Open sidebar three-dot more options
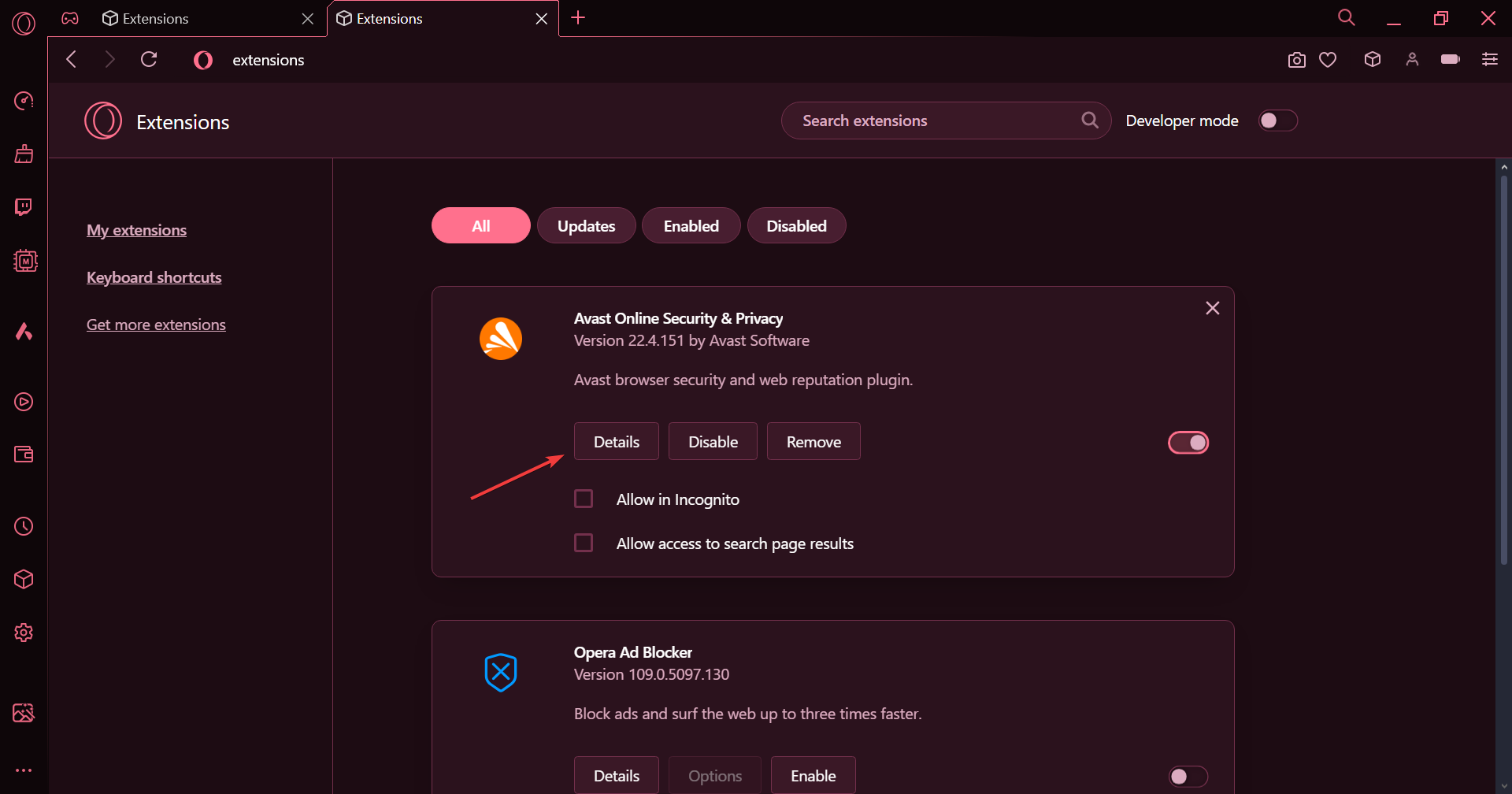 tap(24, 770)
